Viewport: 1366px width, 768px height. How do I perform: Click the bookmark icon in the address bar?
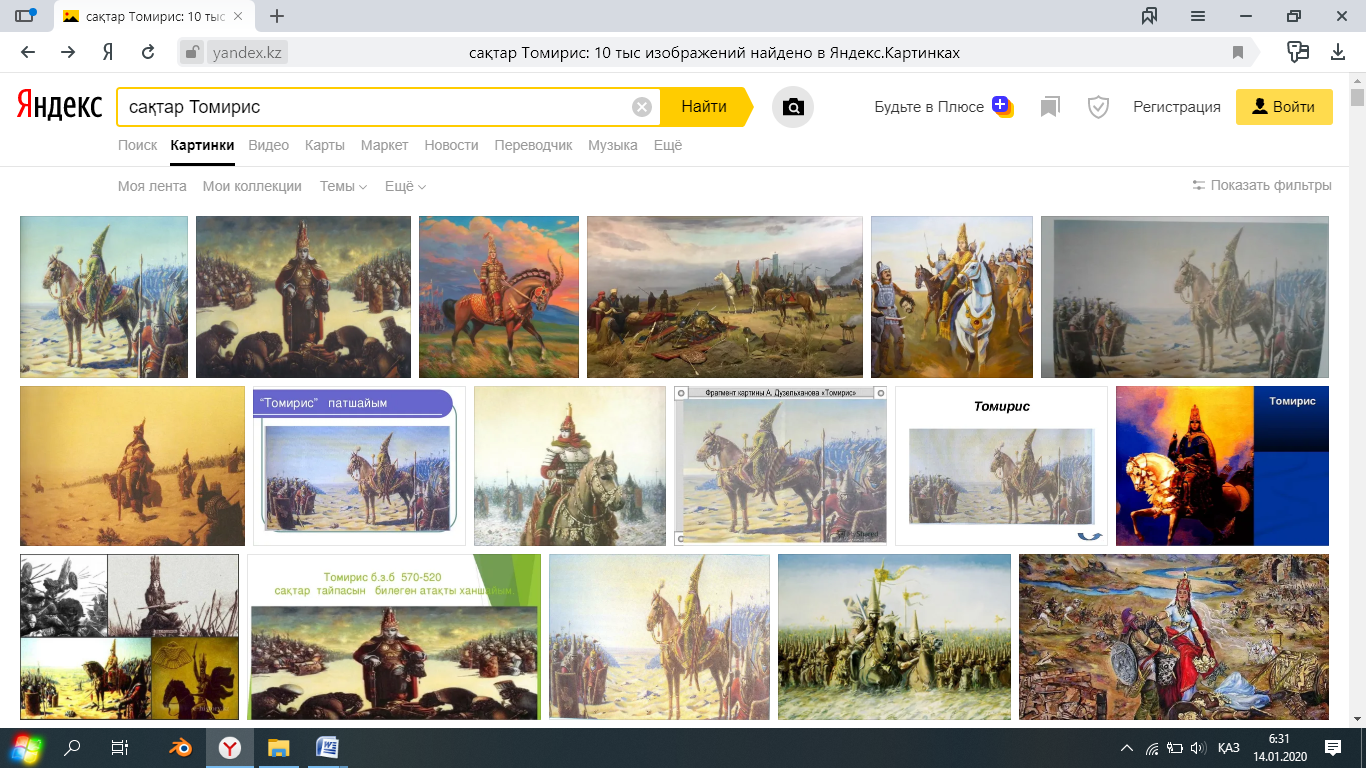pyautogui.click(x=1238, y=53)
